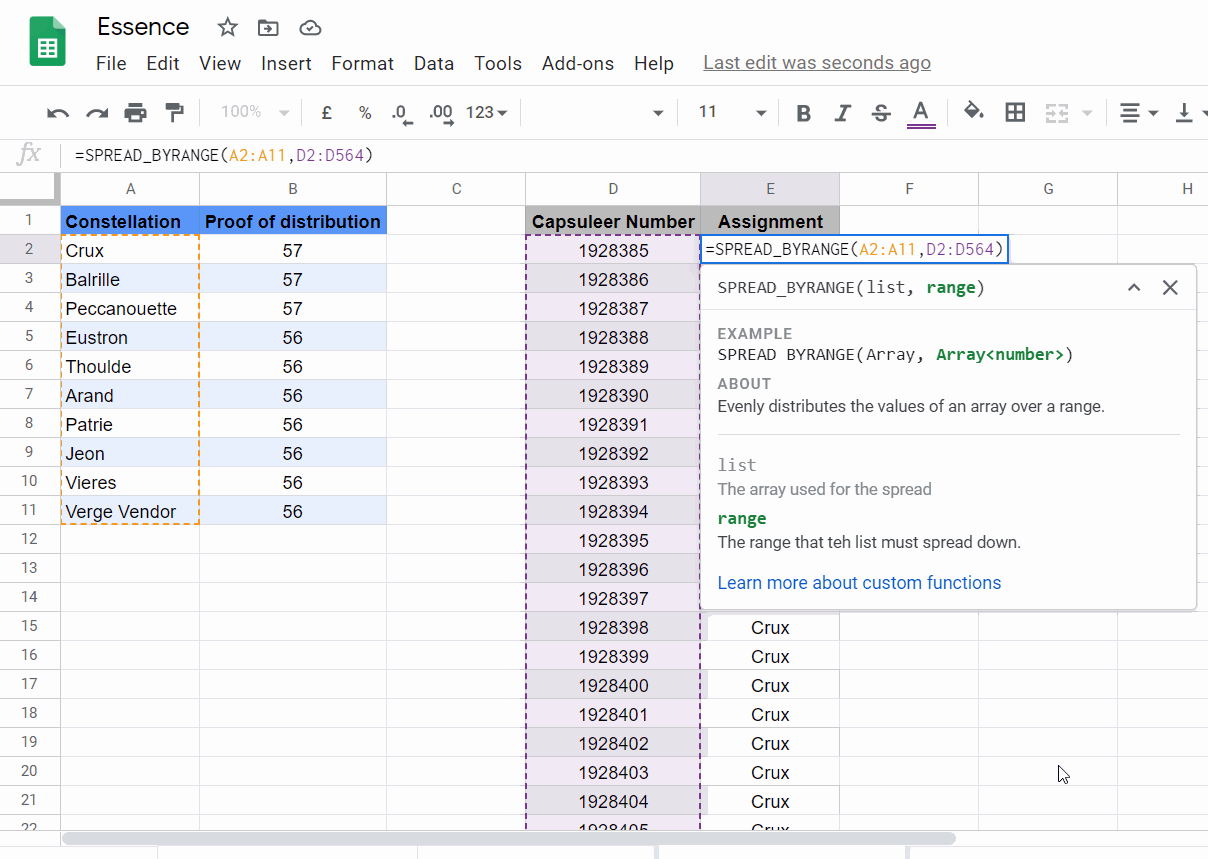The height and width of the screenshot is (859, 1208).
Task: Toggle bold formatting
Action: [803, 112]
